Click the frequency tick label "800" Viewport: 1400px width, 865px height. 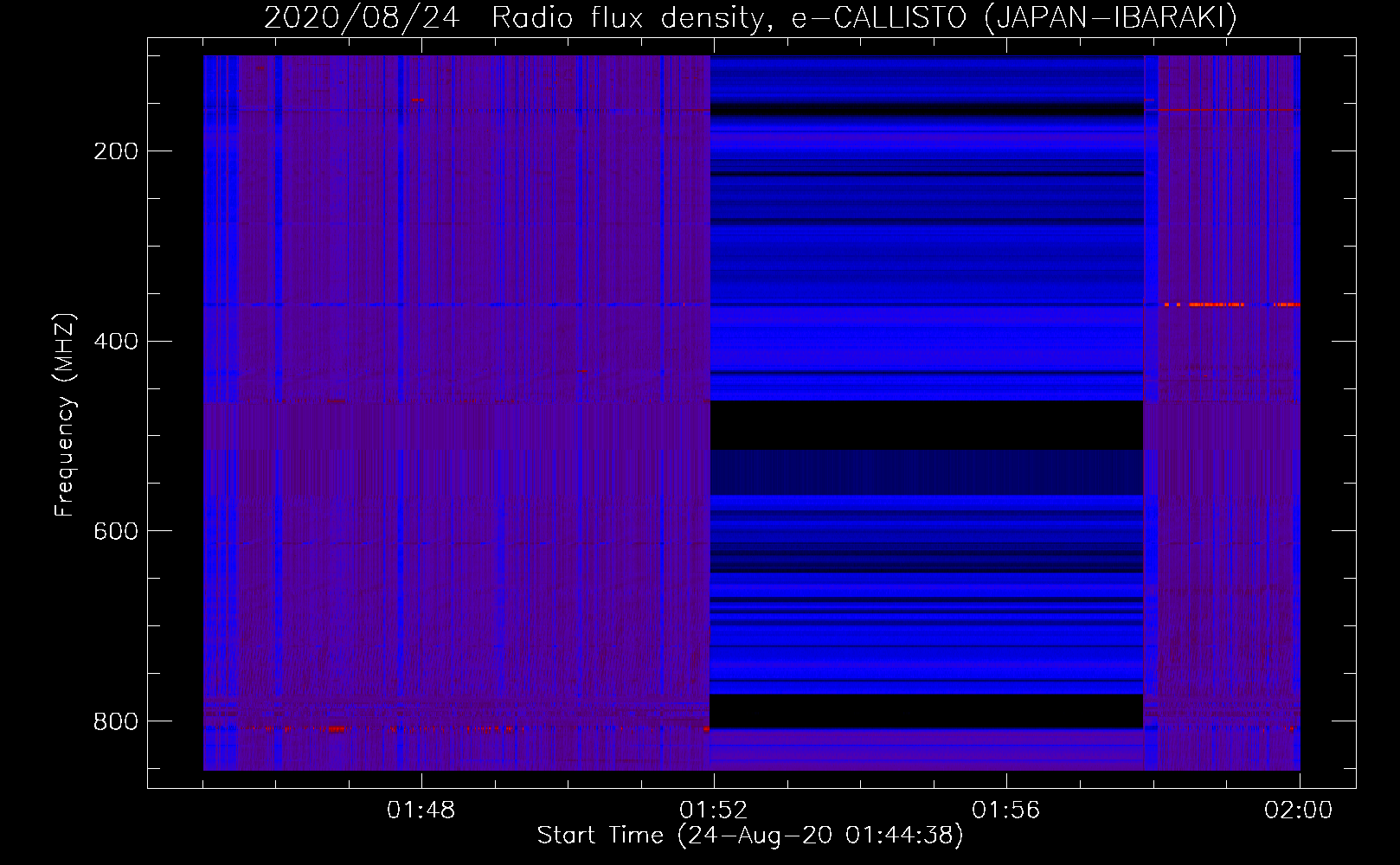tap(116, 721)
